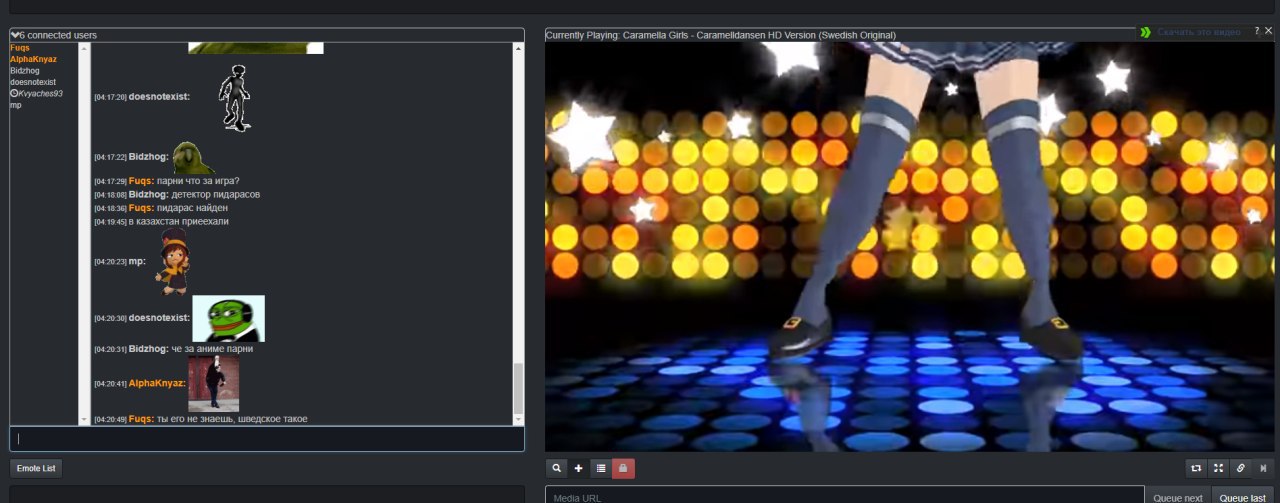Click Queue next button
The width and height of the screenshot is (1280, 503).
click(x=1178, y=497)
